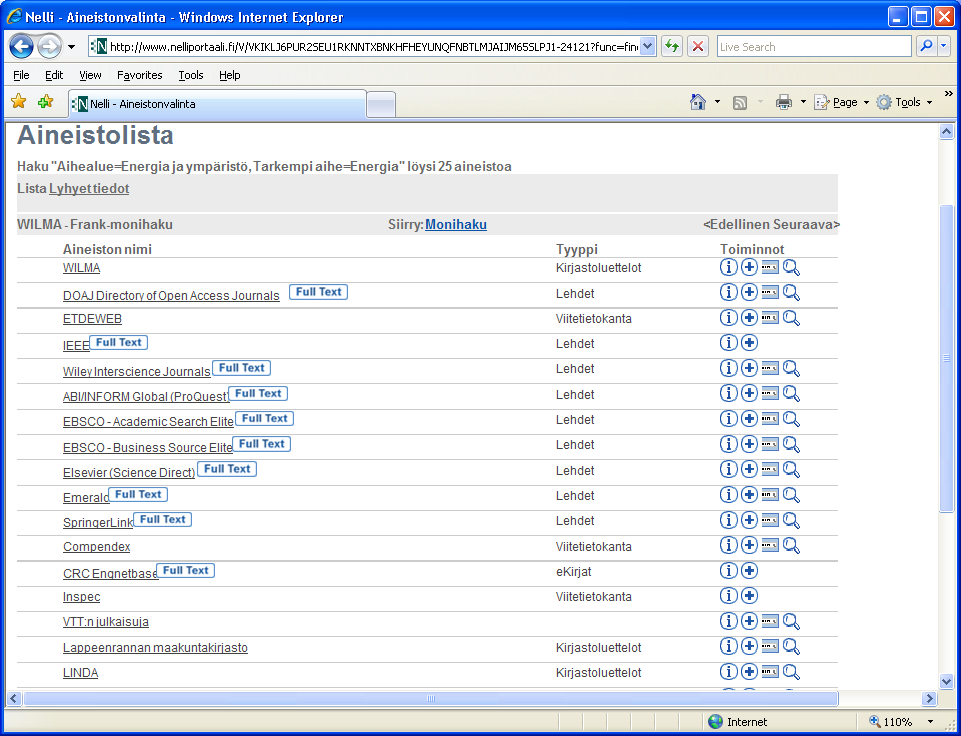Expand the Home button dropdown
The image size is (961, 736).
pyautogui.click(x=717, y=102)
